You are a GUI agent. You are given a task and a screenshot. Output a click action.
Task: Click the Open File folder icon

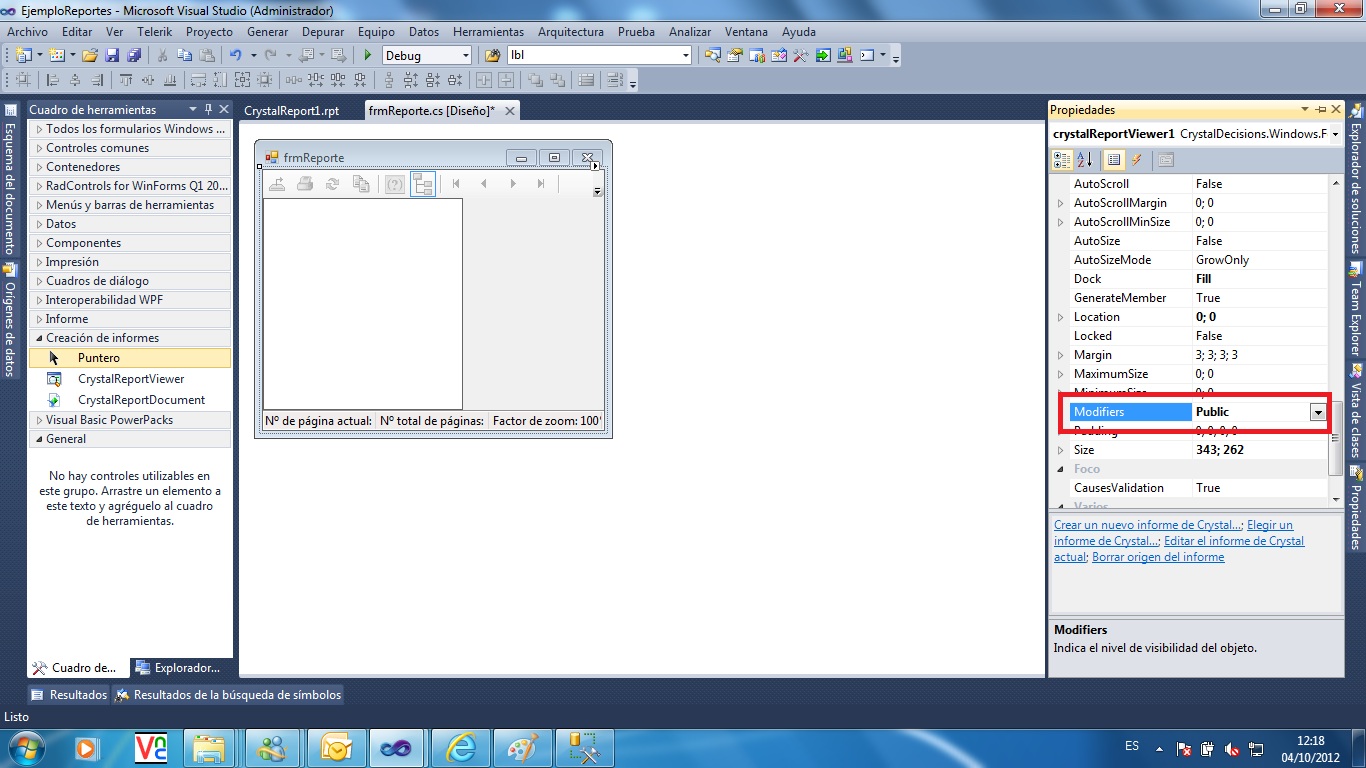(90, 56)
